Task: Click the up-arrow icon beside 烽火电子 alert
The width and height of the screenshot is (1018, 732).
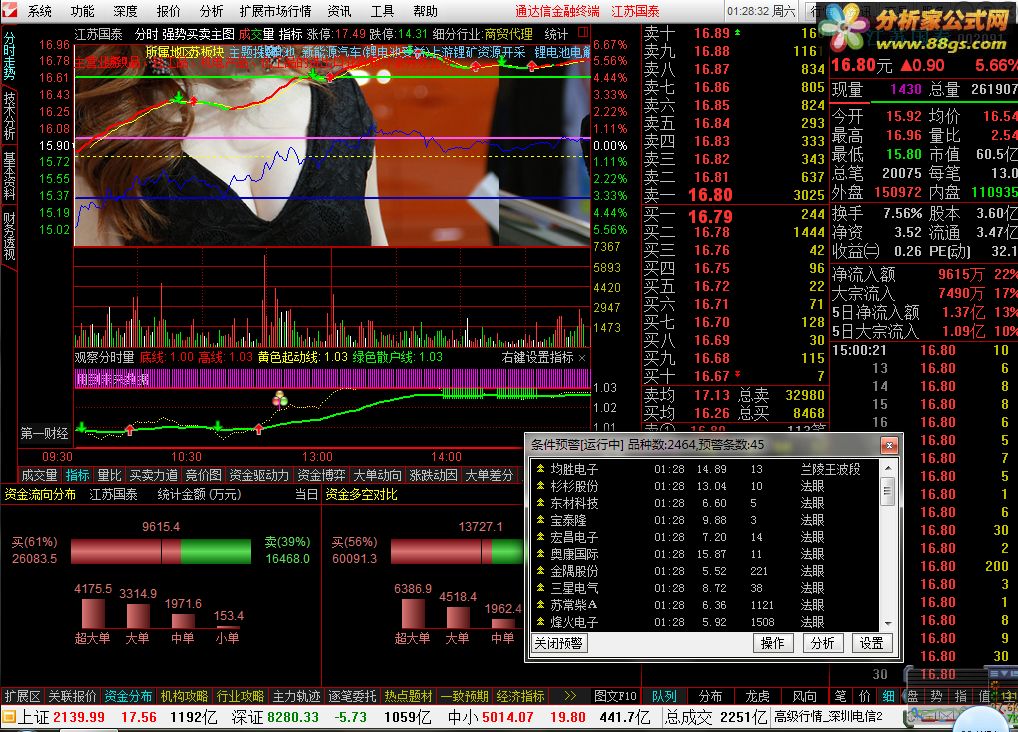Action: click(540, 622)
